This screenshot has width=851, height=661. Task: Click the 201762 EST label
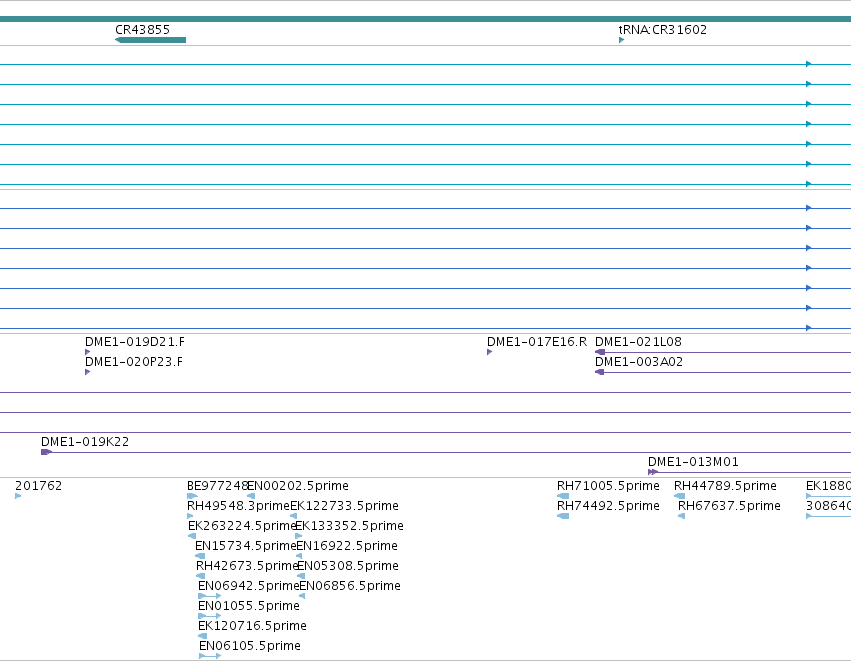39,485
